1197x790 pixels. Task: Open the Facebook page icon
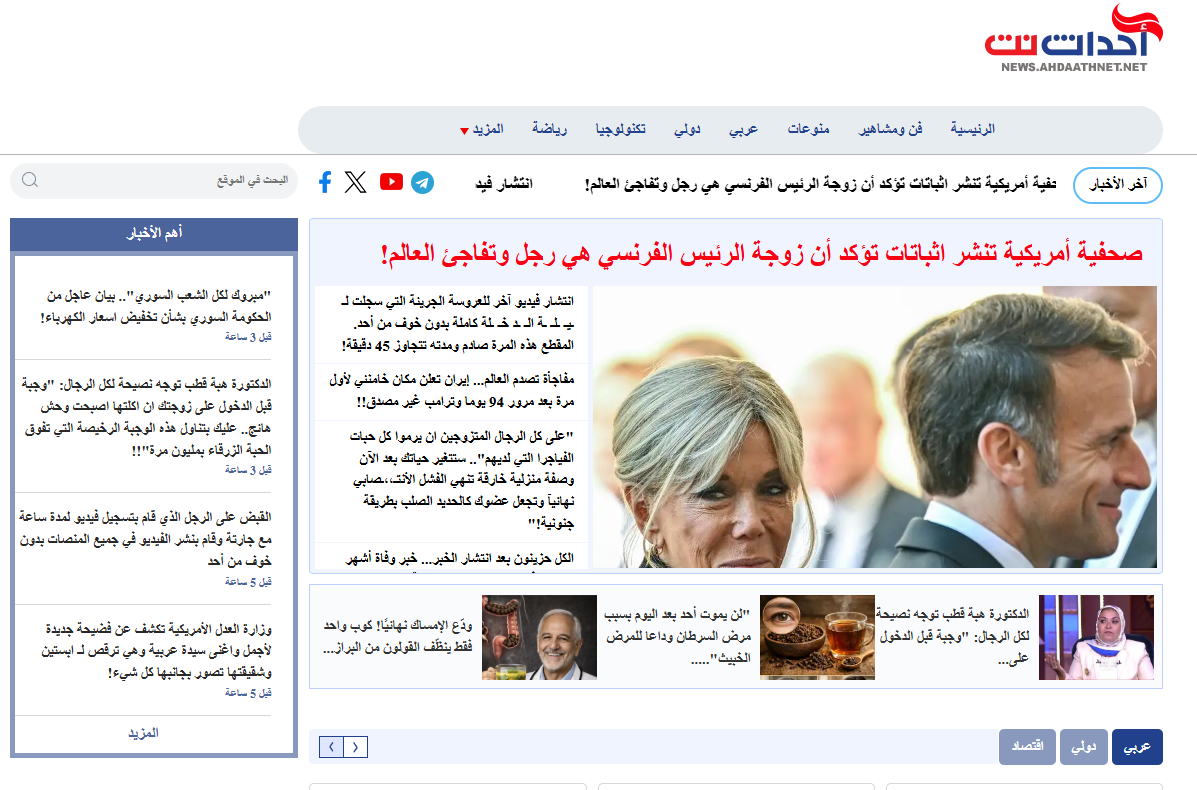click(x=325, y=182)
